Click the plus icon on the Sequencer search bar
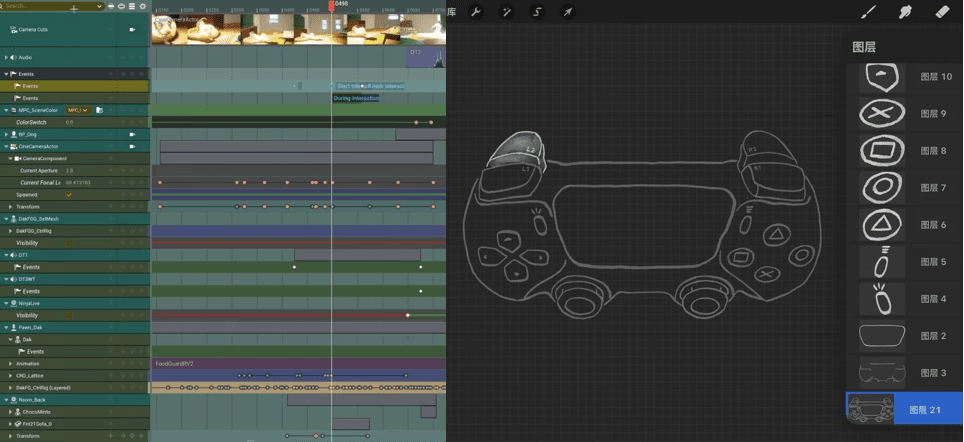This screenshot has height=442, width=964. tap(74, 9)
